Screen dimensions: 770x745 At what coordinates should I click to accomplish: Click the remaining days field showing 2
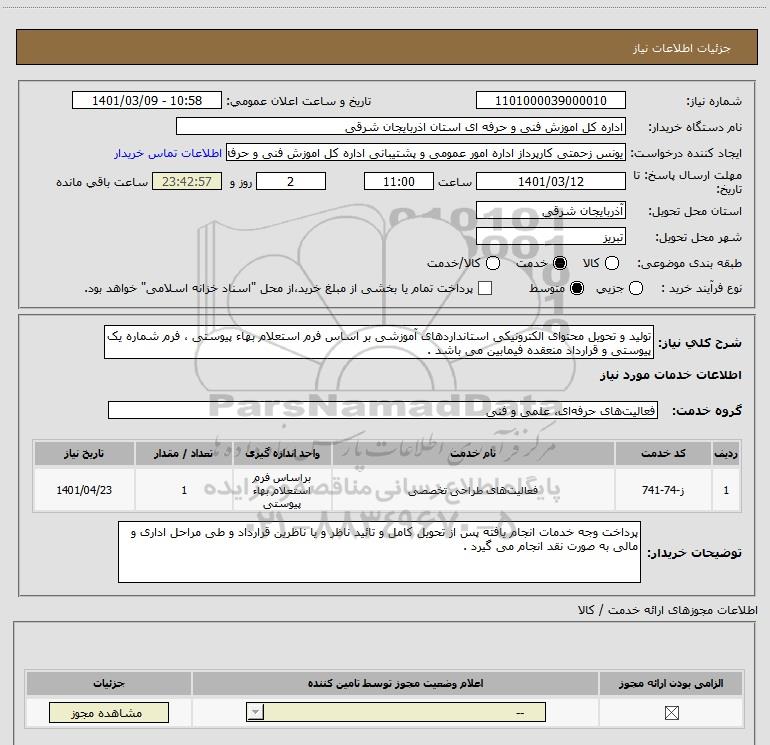[x=291, y=181]
